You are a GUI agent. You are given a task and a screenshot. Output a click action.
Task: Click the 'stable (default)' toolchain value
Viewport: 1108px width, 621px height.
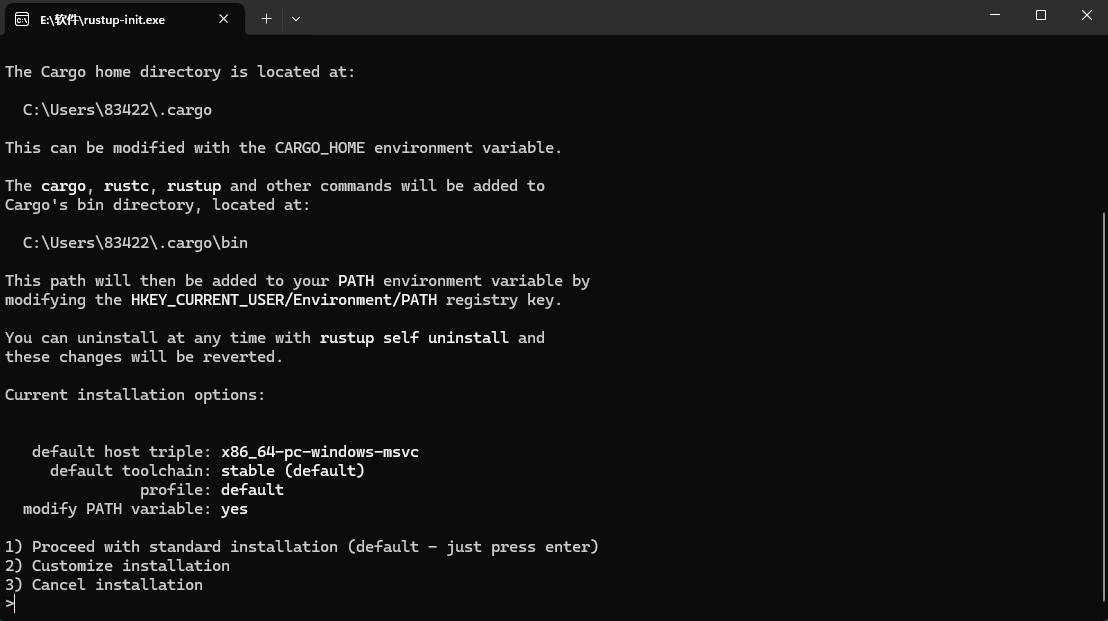coord(293,471)
